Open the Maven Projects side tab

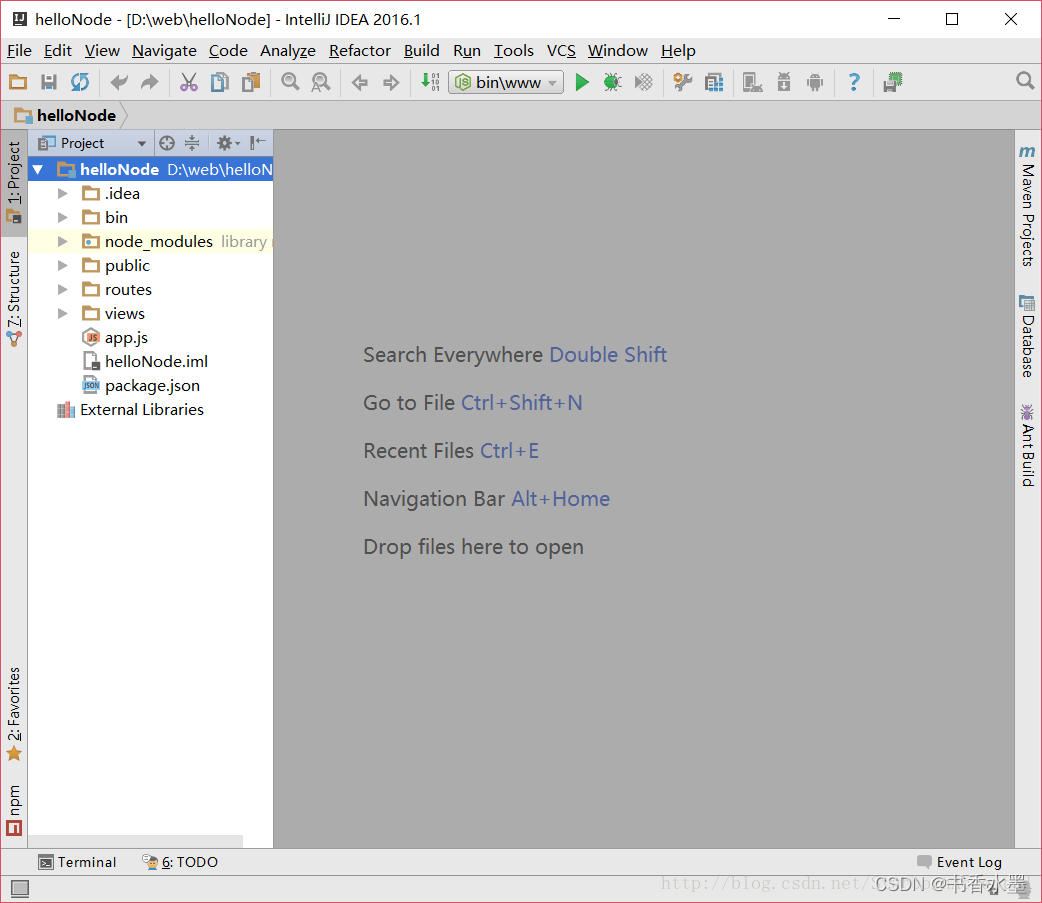tap(1027, 206)
